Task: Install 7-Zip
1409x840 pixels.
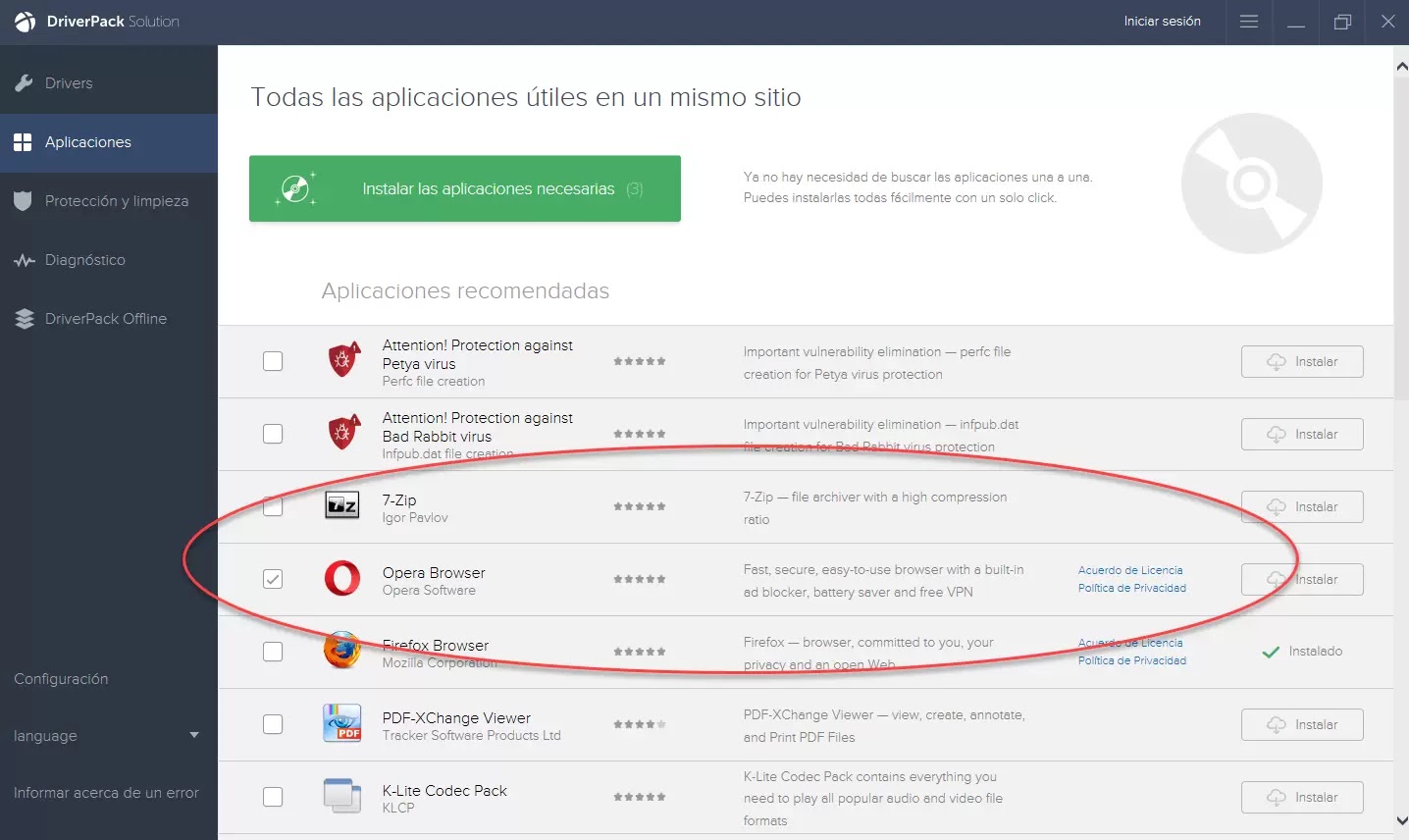Action: click(1302, 506)
